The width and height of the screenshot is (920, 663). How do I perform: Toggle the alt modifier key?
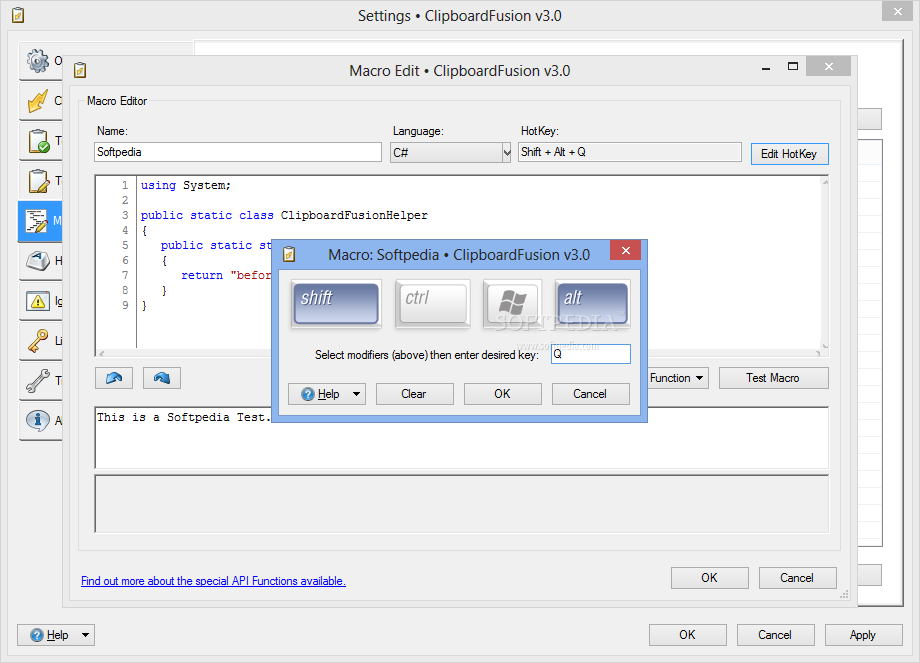pyautogui.click(x=593, y=303)
